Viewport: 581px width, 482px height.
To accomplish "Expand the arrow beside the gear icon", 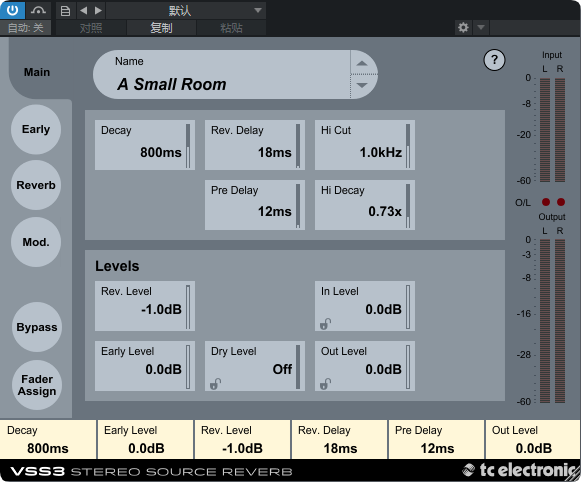I will (481, 27).
